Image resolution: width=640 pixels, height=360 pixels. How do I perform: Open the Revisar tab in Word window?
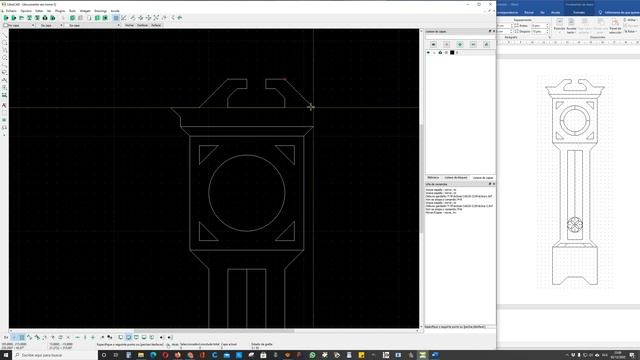pyautogui.click(x=529, y=13)
